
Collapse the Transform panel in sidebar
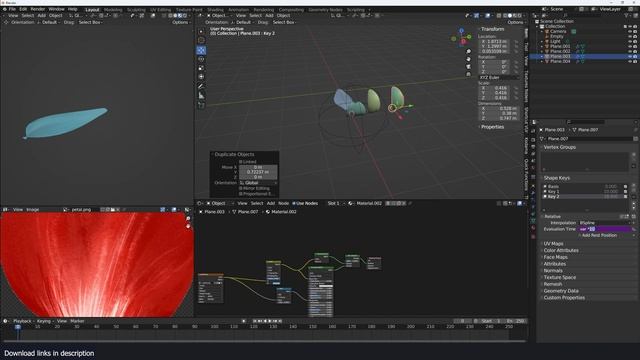(x=492, y=29)
